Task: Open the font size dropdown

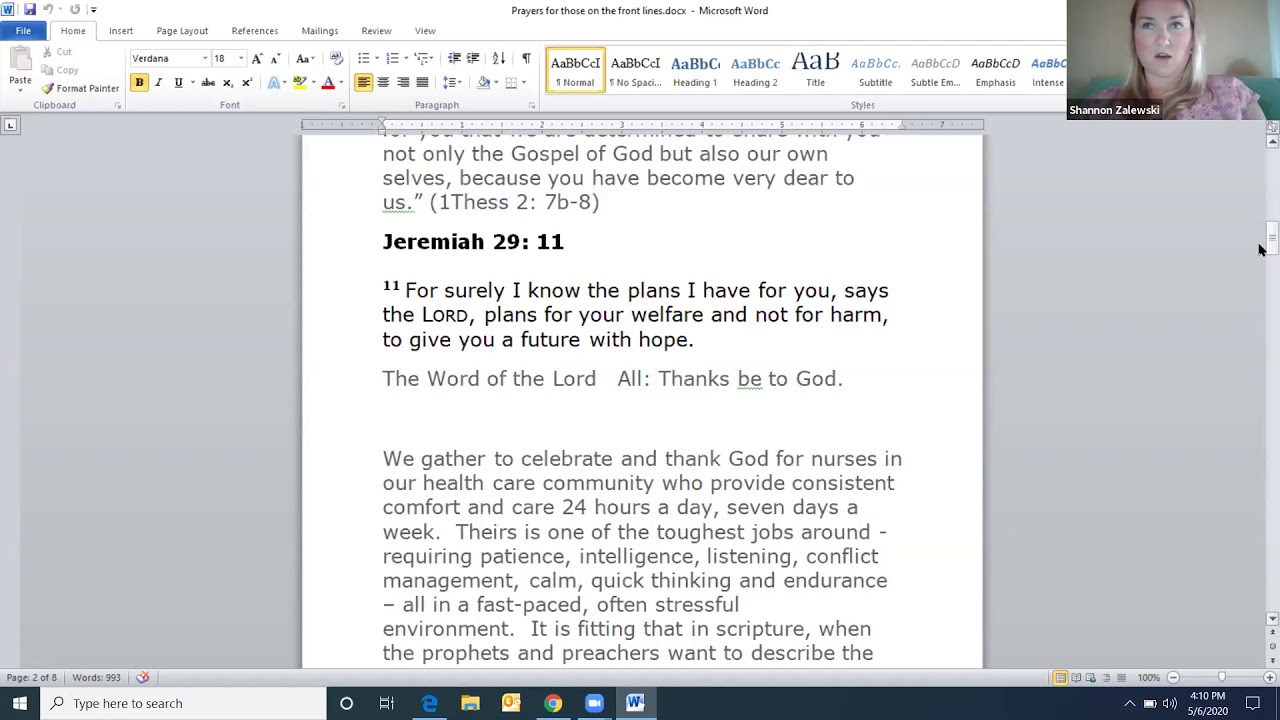Action: pyautogui.click(x=240, y=58)
